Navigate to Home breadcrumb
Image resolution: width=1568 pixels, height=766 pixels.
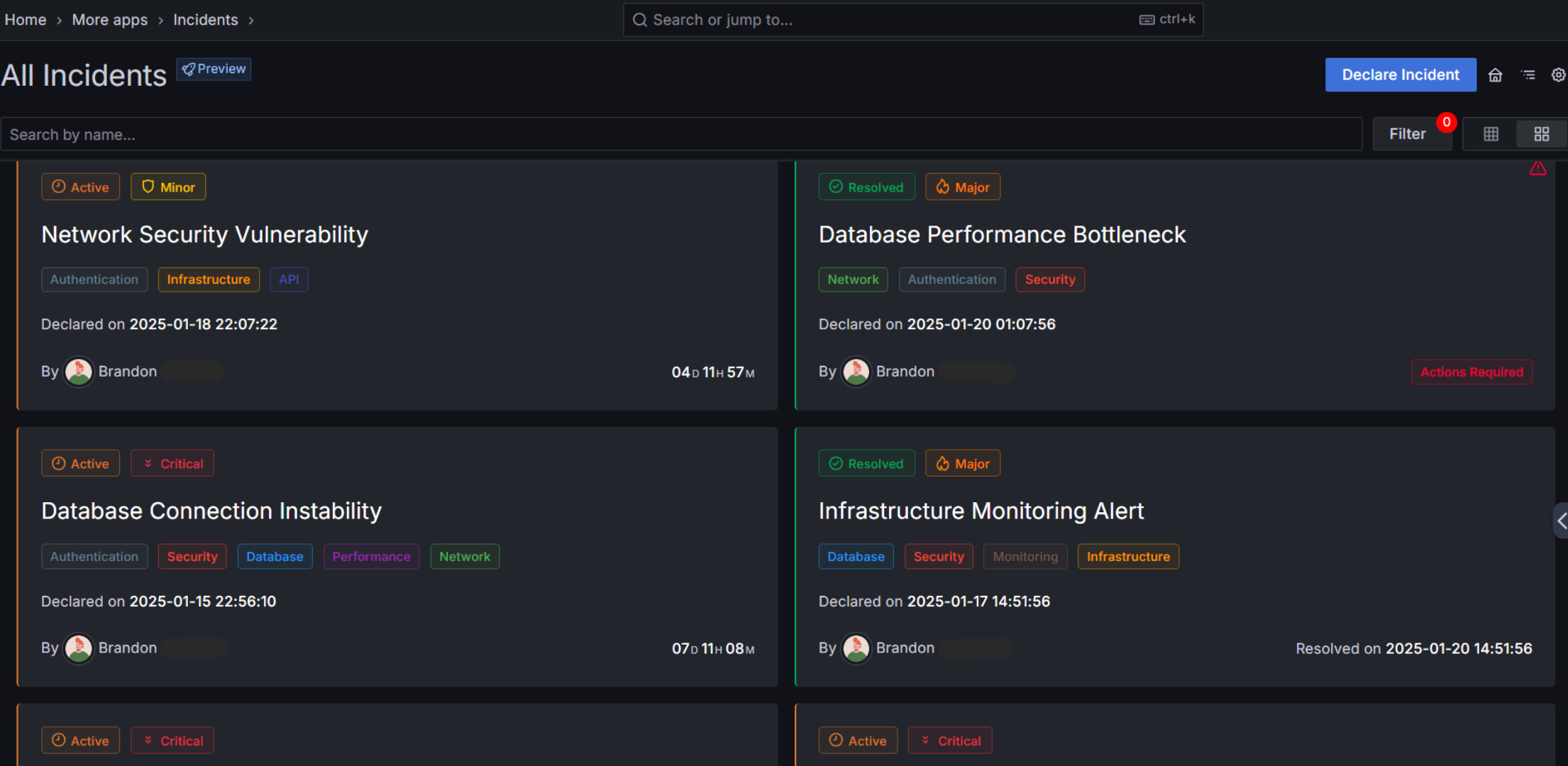[x=26, y=20]
